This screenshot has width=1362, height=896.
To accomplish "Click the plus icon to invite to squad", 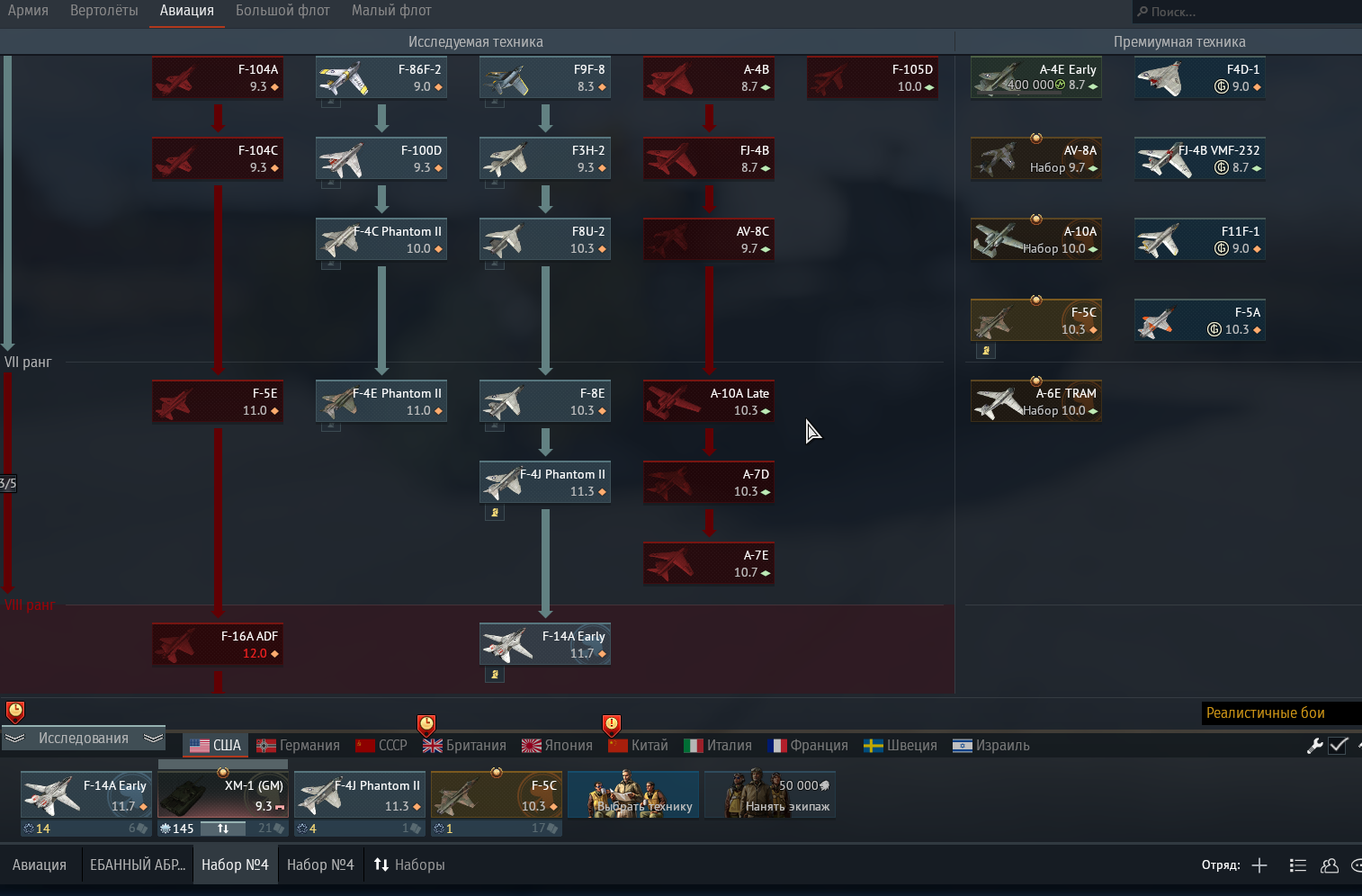I will [x=1259, y=865].
